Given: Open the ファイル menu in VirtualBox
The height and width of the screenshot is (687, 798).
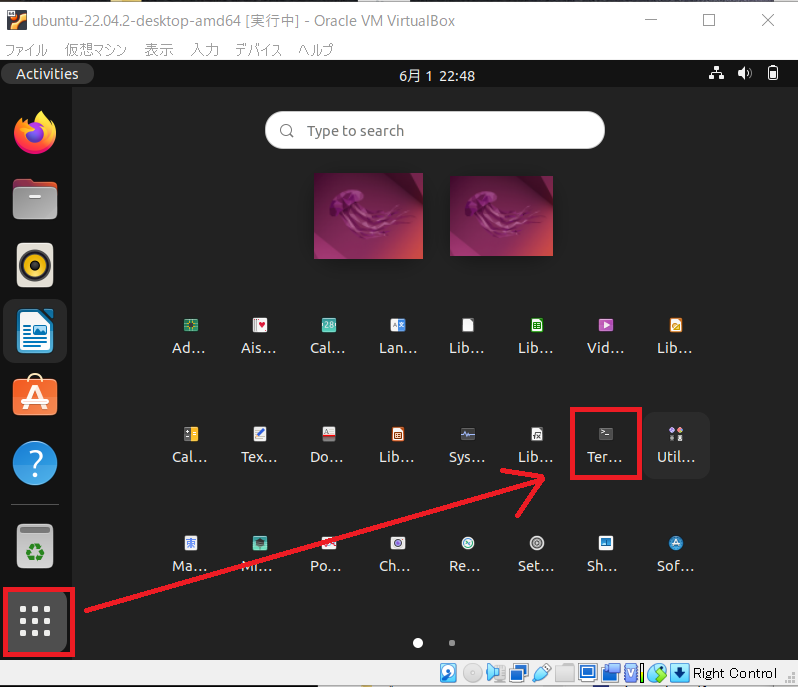Looking at the screenshot, I should pyautogui.click(x=27, y=49).
